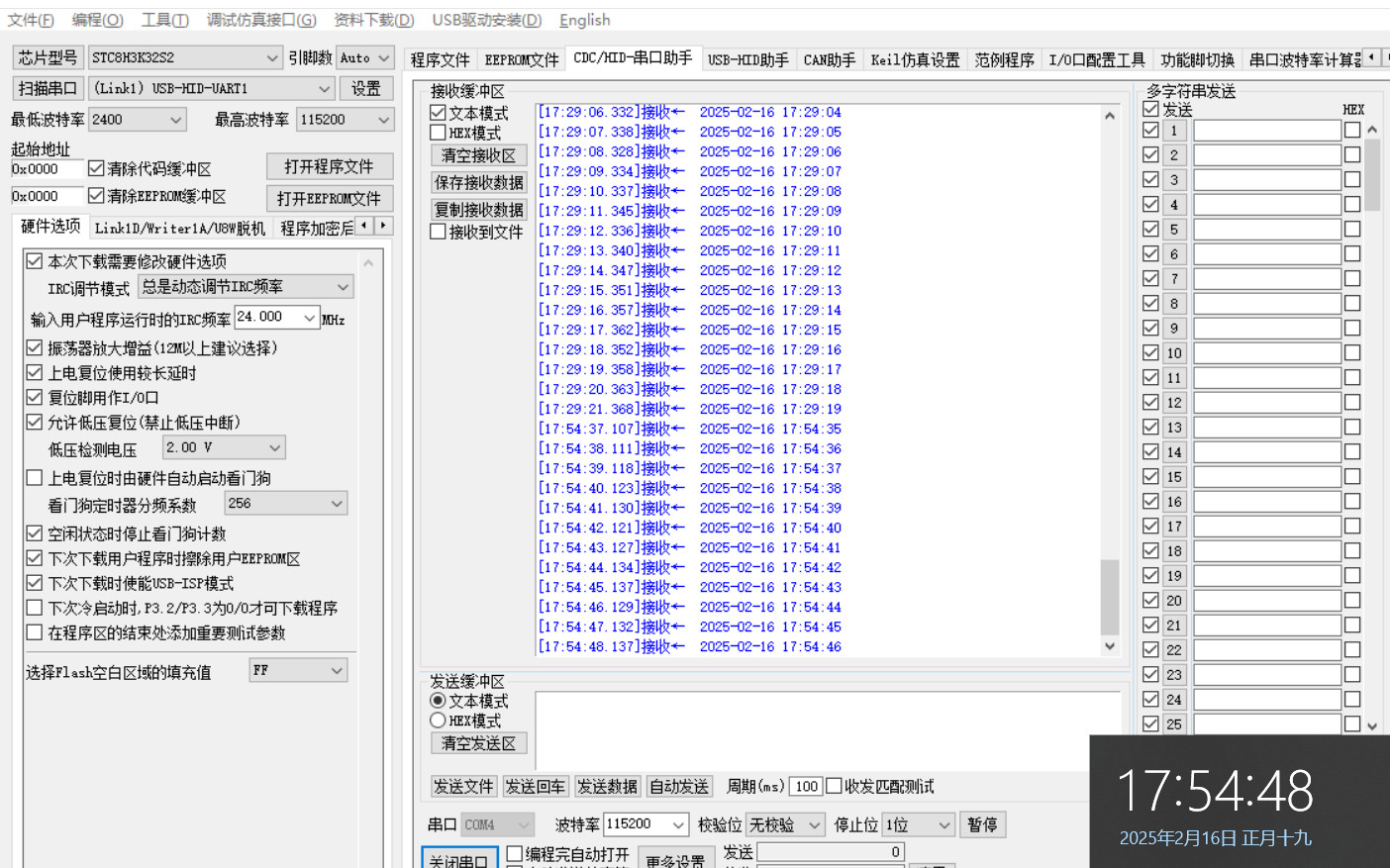Click multi-string send list scroll-down arrow

click(x=1372, y=725)
